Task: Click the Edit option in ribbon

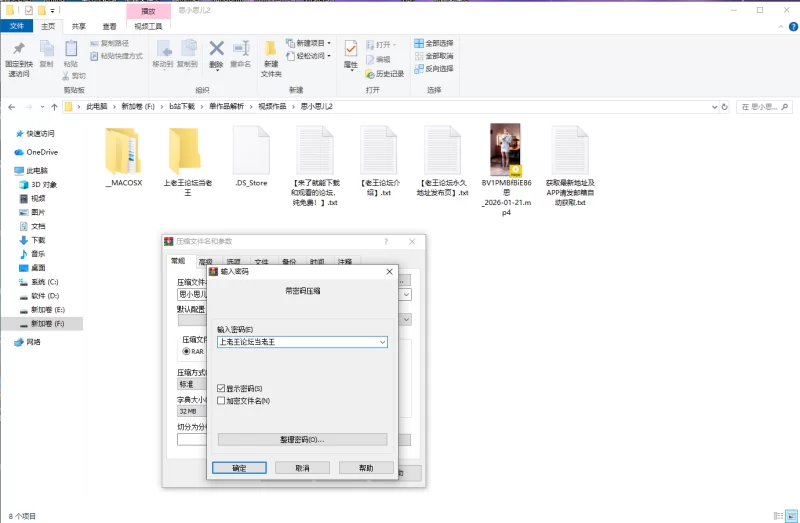Action: [x=378, y=60]
